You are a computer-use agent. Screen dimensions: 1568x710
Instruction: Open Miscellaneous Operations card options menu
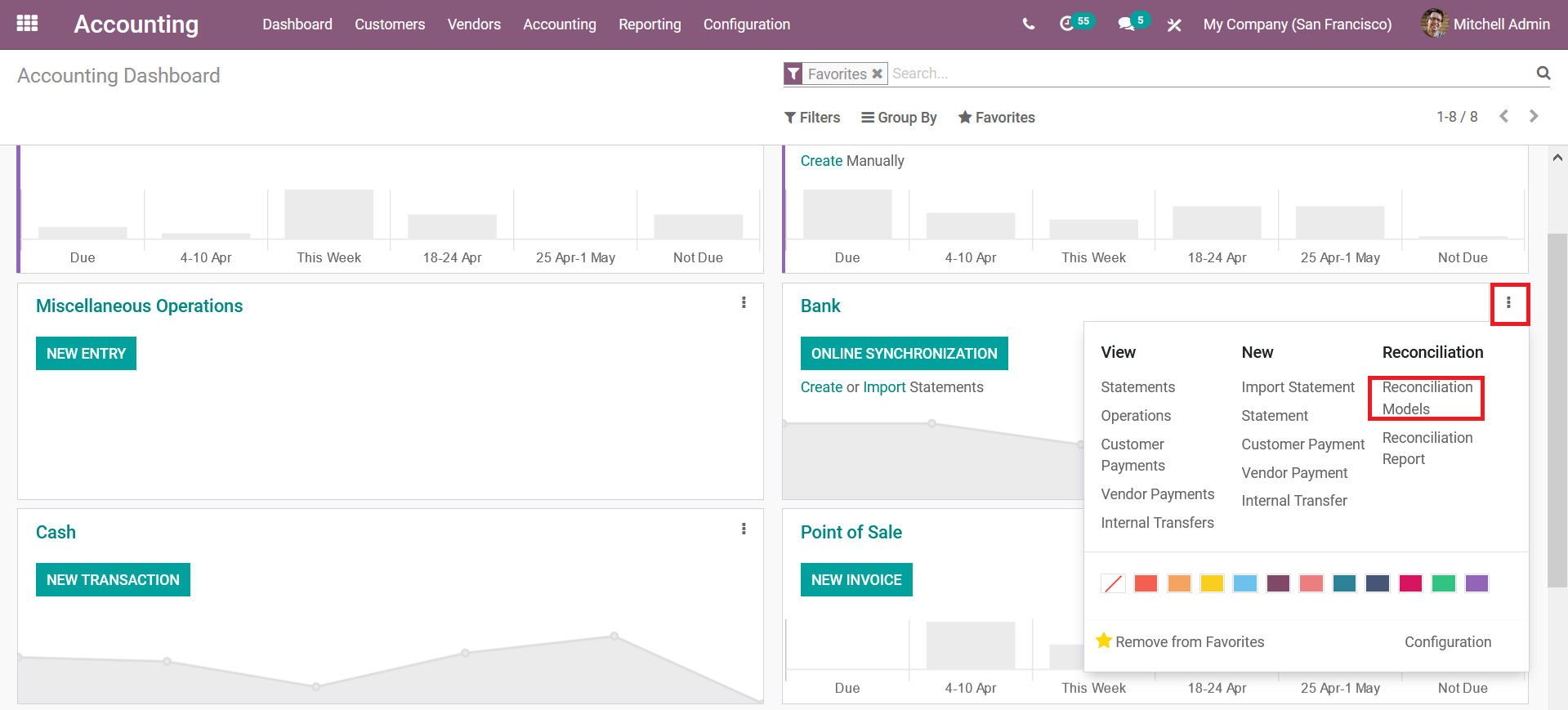pos(744,302)
